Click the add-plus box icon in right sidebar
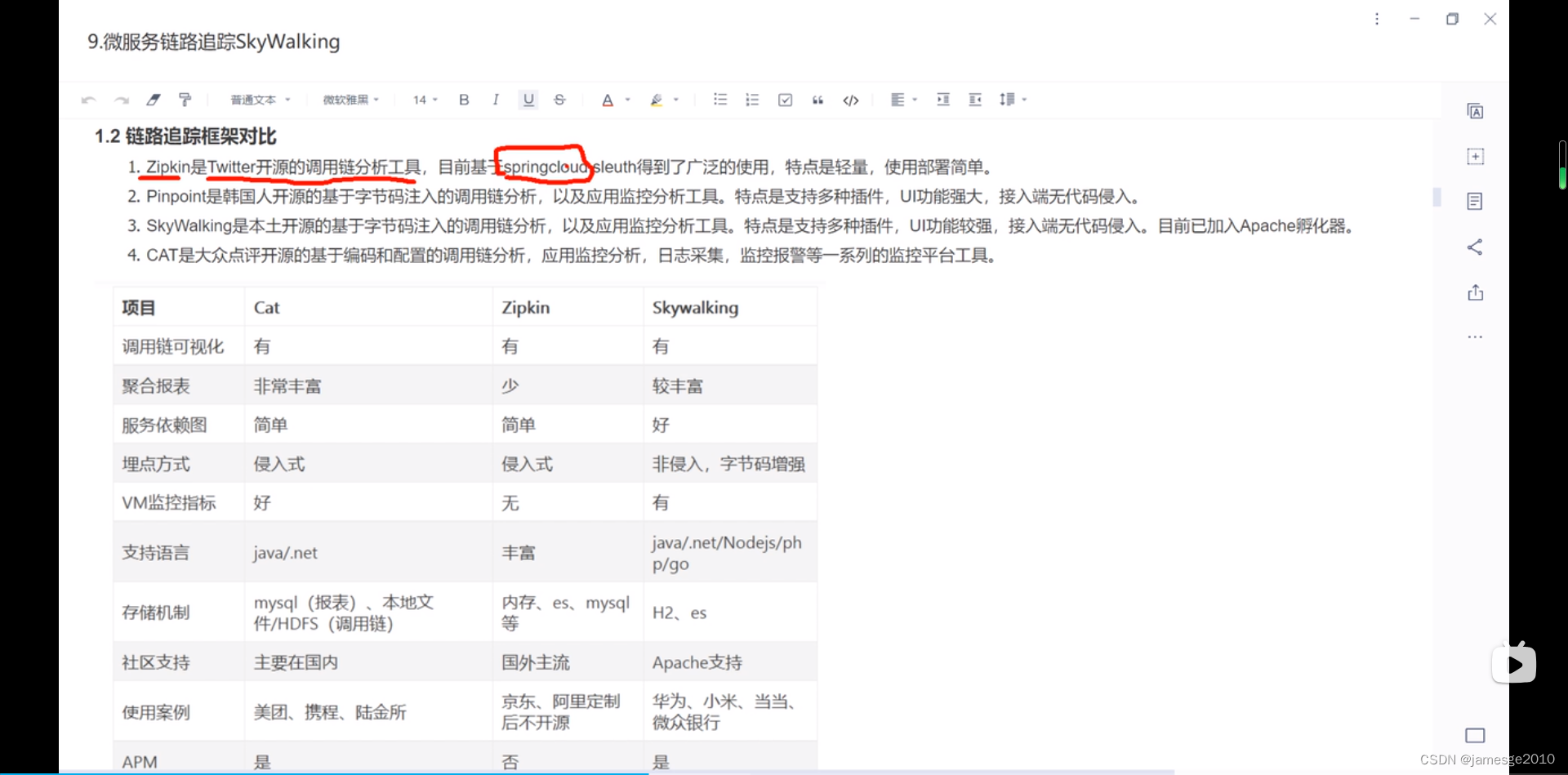The height and width of the screenshot is (775, 1568). [1475, 156]
